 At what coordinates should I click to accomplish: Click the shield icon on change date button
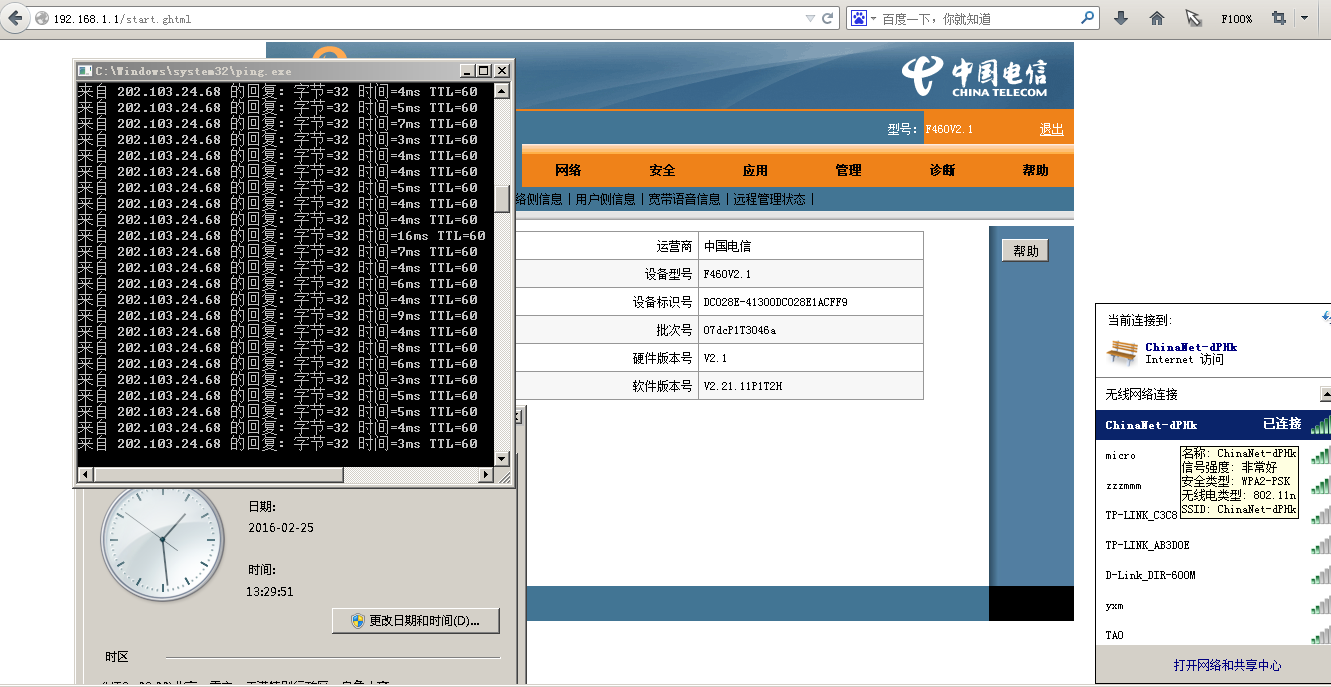358,621
